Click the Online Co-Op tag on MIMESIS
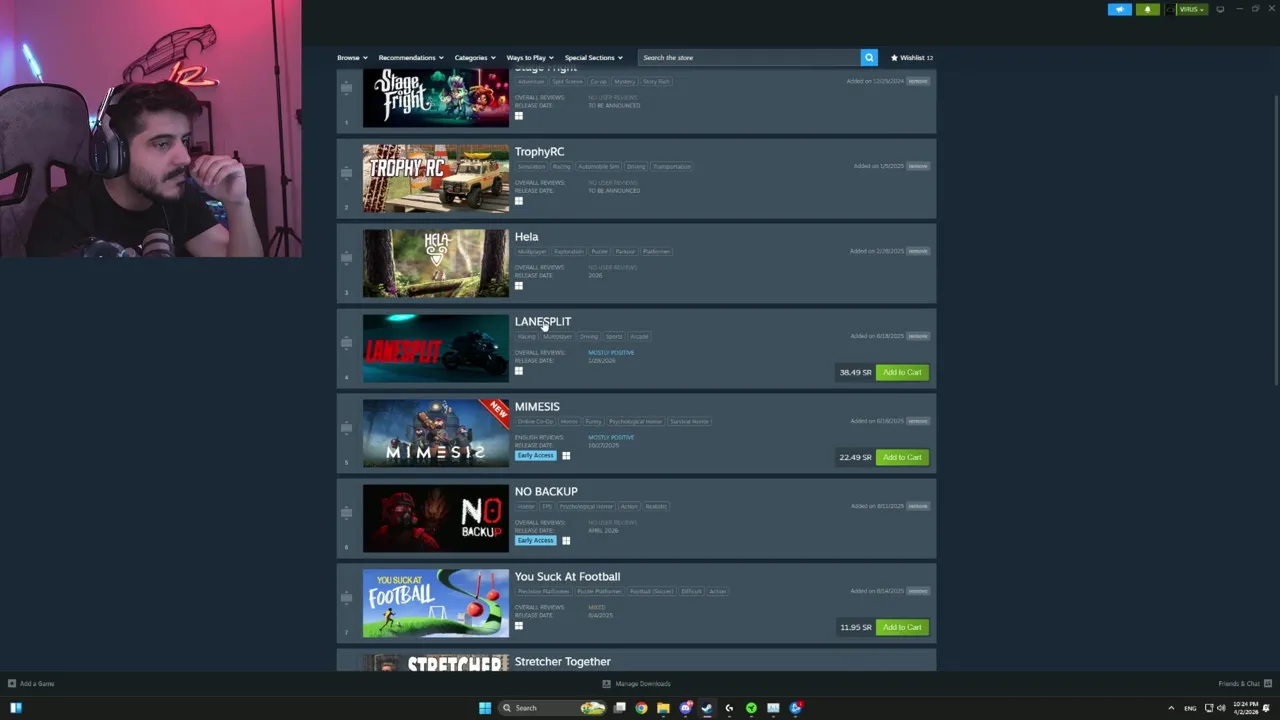This screenshot has width=1280, height=720. 536,421
